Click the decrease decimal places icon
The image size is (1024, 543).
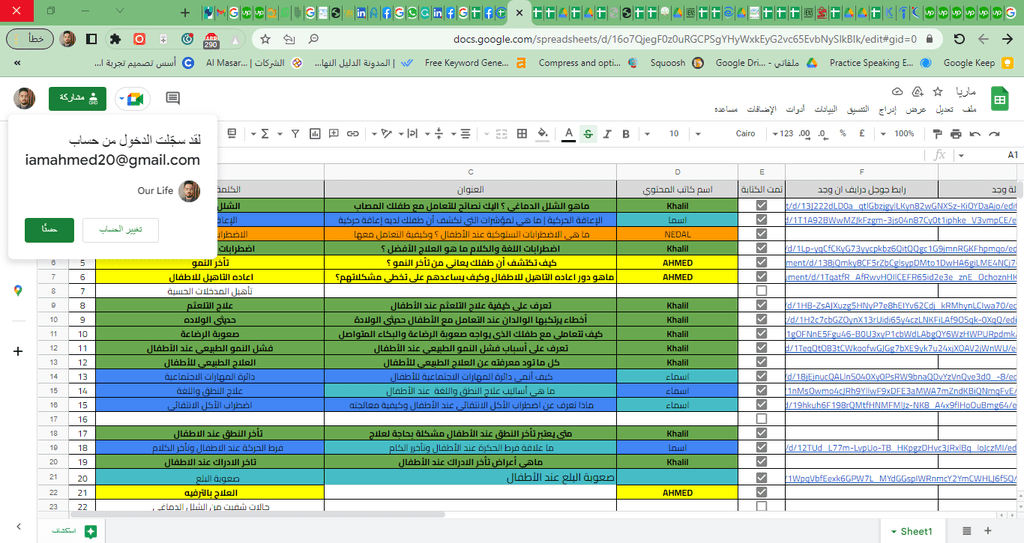pyautogui.click(x=823, y=134)
